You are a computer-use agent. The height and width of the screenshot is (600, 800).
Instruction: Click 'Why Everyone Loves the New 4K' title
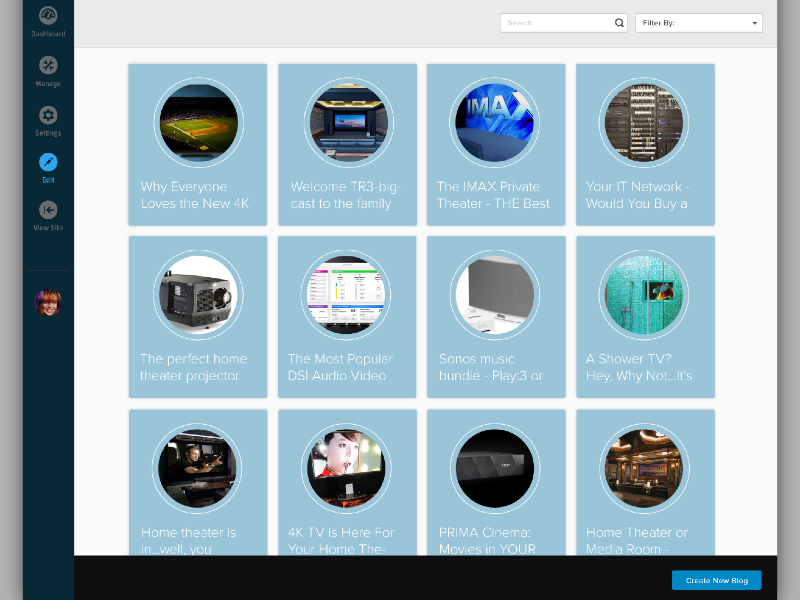[x=195, y=195]
